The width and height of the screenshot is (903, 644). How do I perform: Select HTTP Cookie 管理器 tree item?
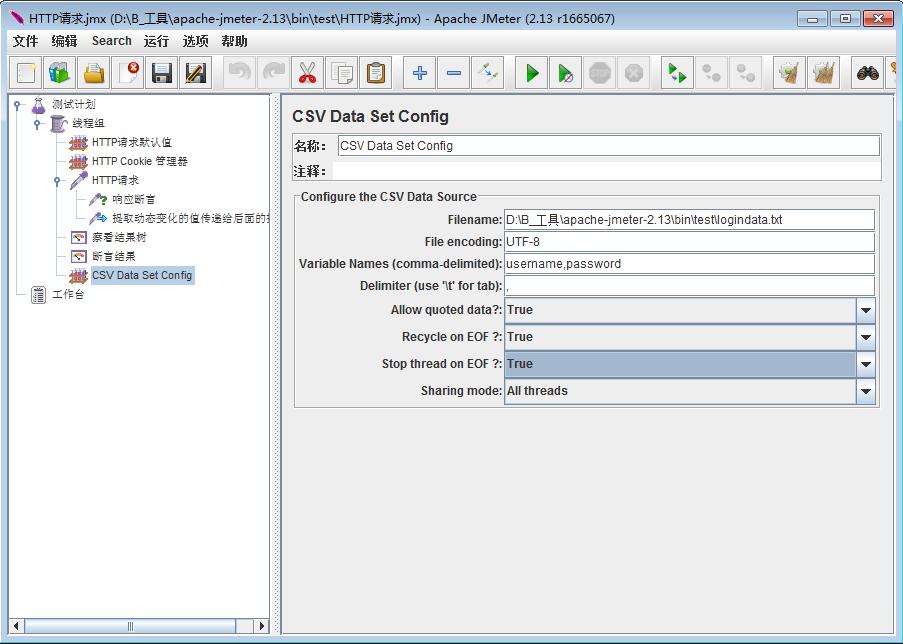coord(140,161)
